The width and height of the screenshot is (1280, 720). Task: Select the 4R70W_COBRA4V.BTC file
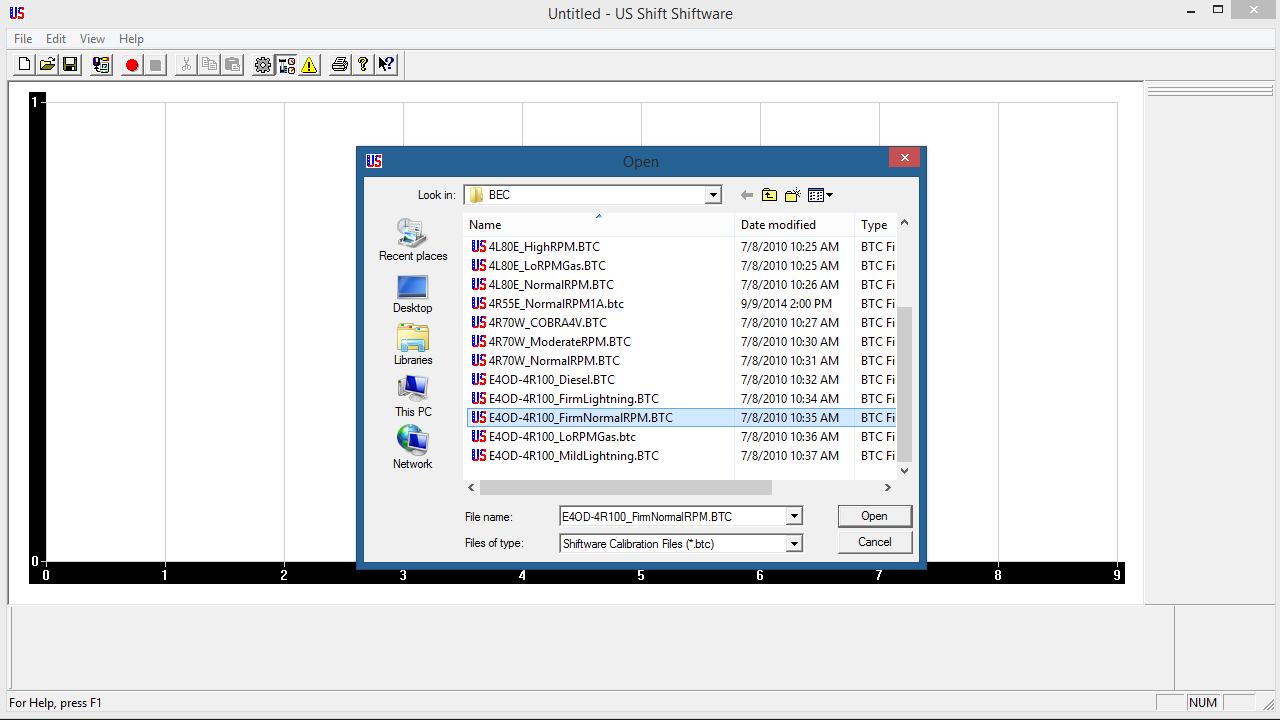(547, 323)
